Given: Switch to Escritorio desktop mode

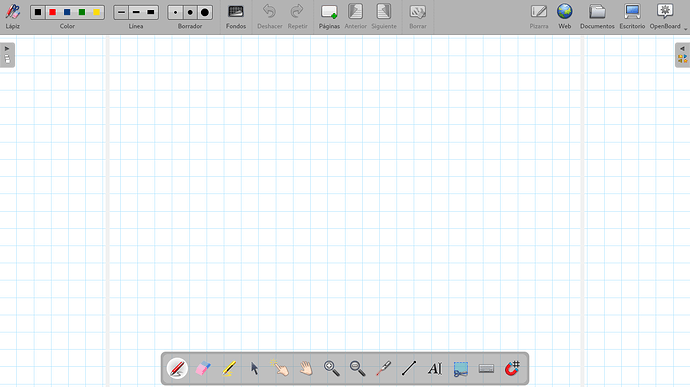Looking at the screenshot, I should pyautogui.click(x=632, y=16).
